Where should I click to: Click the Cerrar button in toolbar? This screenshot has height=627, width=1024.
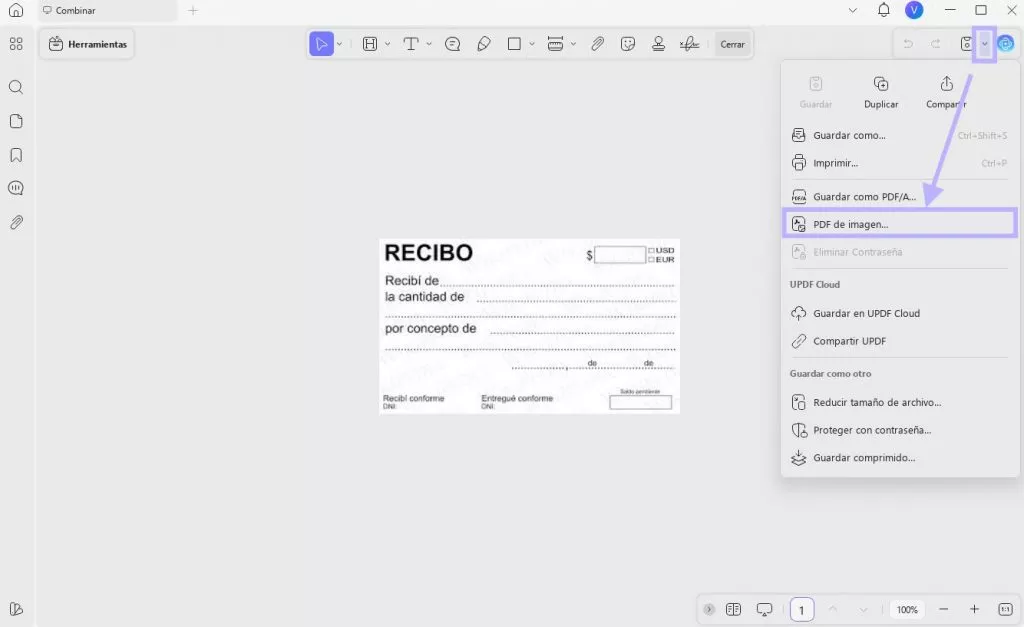click(732, 44)
